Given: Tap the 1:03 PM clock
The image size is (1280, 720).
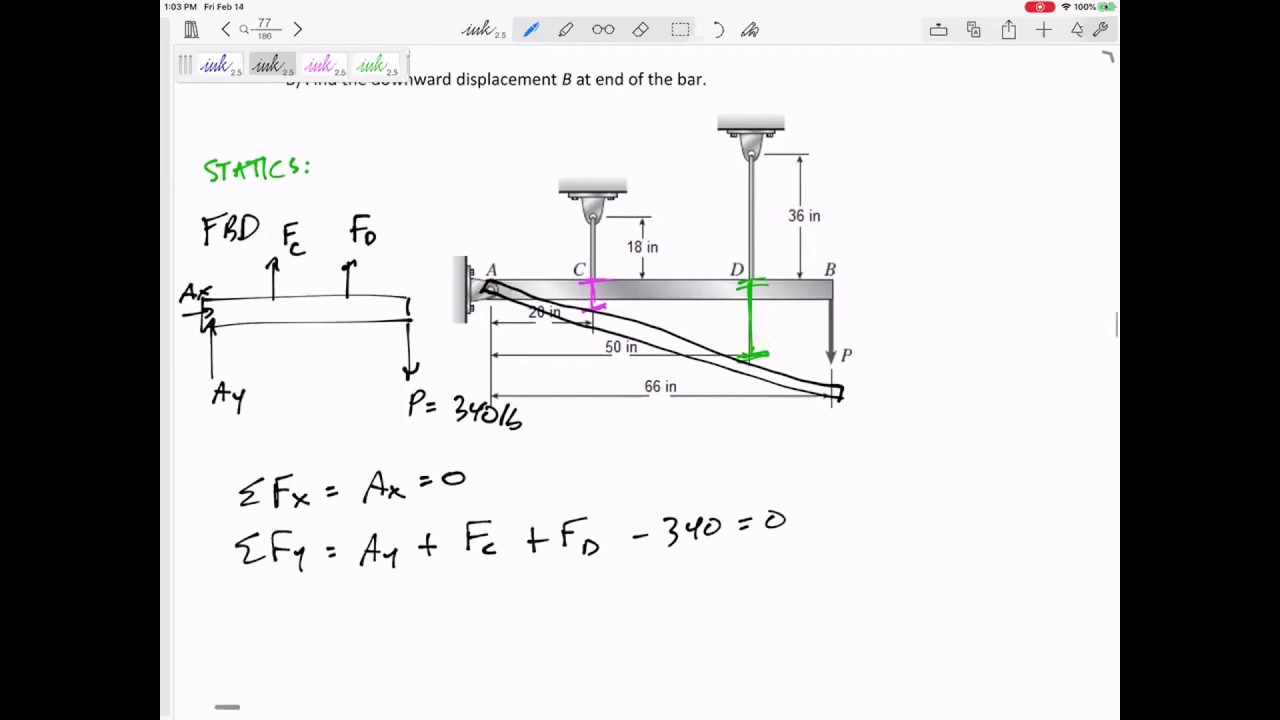Looking at the screenshot, I should pos(181,7).
